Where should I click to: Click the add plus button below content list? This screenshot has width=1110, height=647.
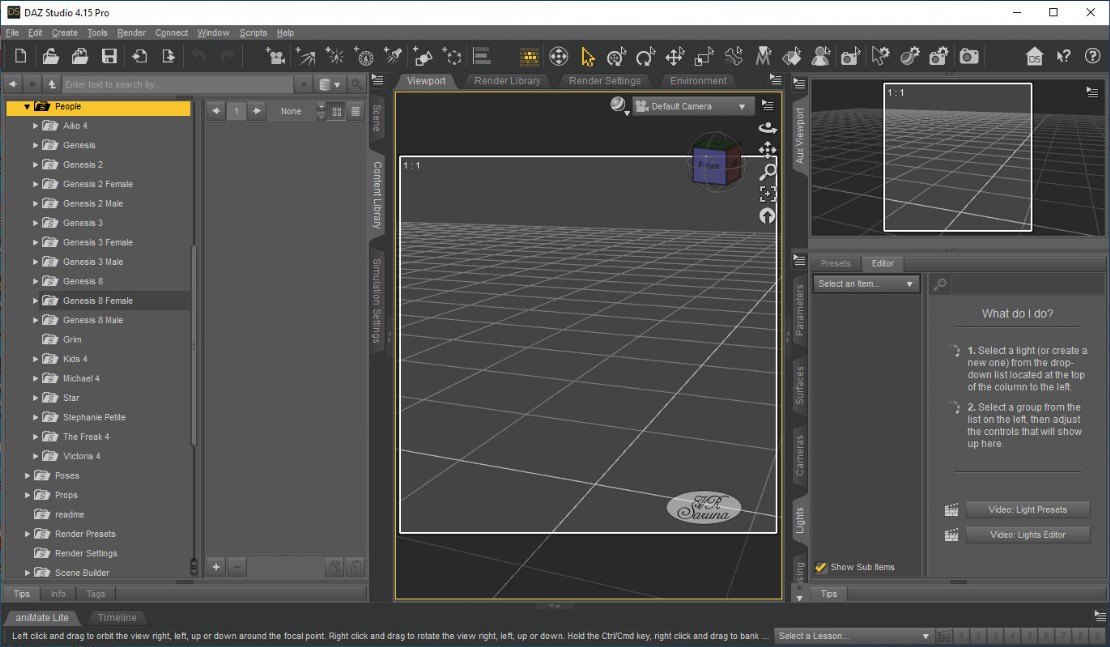216,566
